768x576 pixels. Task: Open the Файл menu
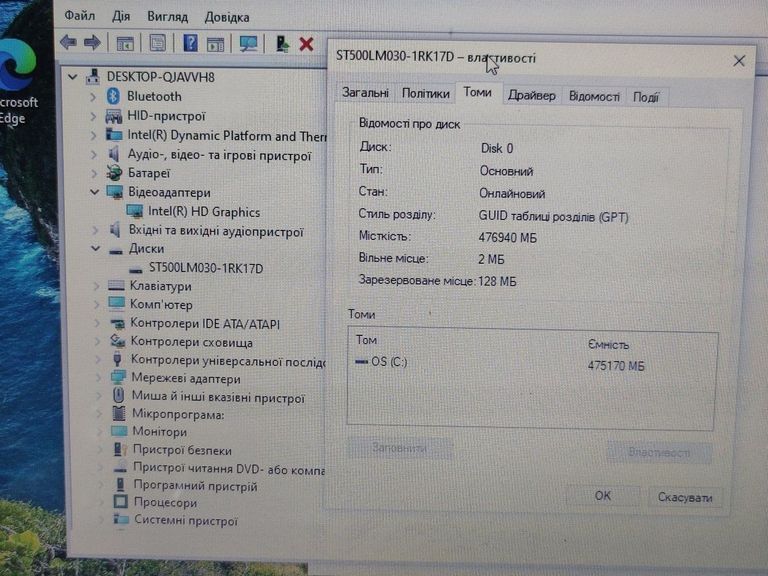[x=80, y=16]
